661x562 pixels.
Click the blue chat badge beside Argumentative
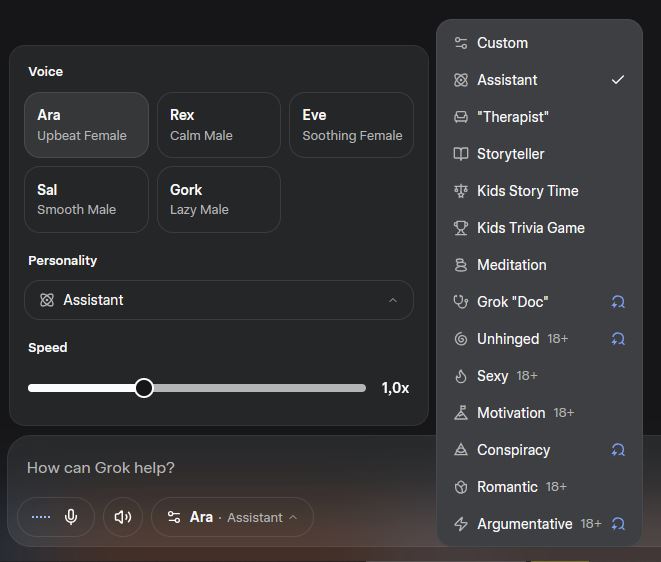(x=618, y=524)
